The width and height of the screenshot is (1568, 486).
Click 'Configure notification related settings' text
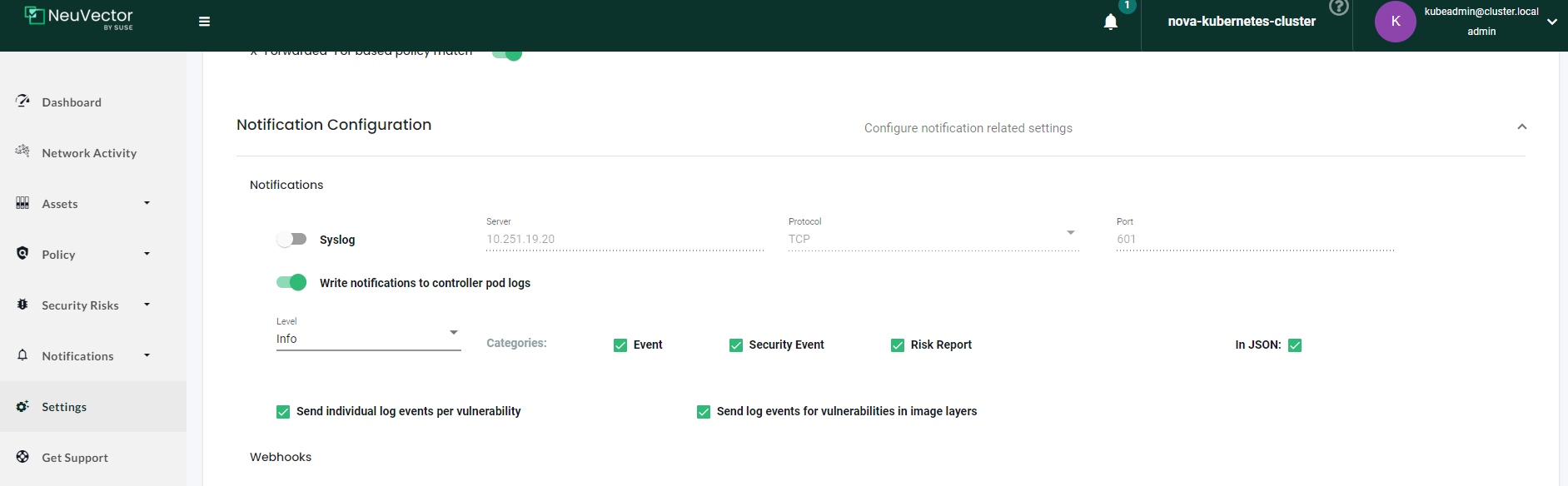pos(968,128)
